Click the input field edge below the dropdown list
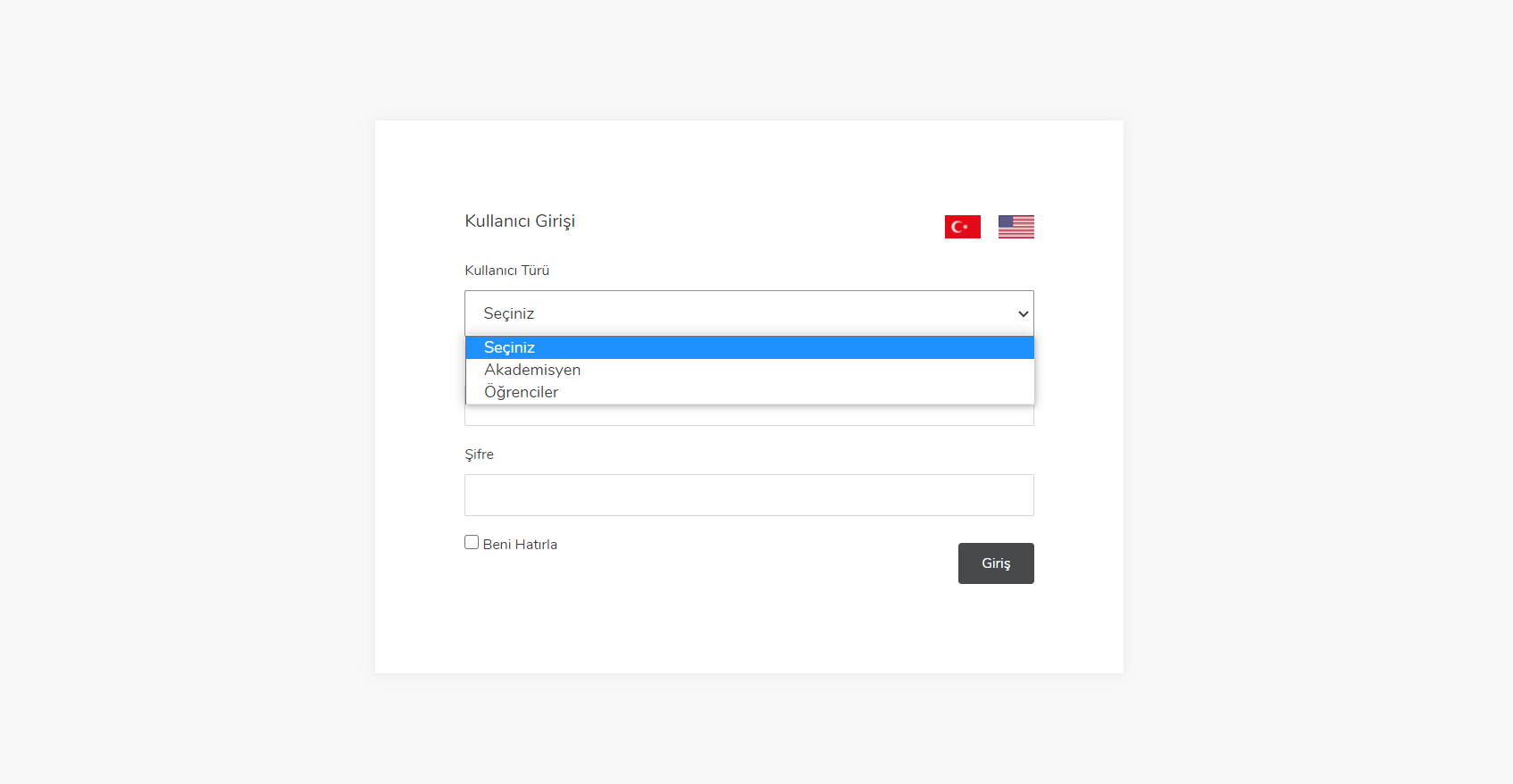The image size is (1513, 784). tap(748, 415)
